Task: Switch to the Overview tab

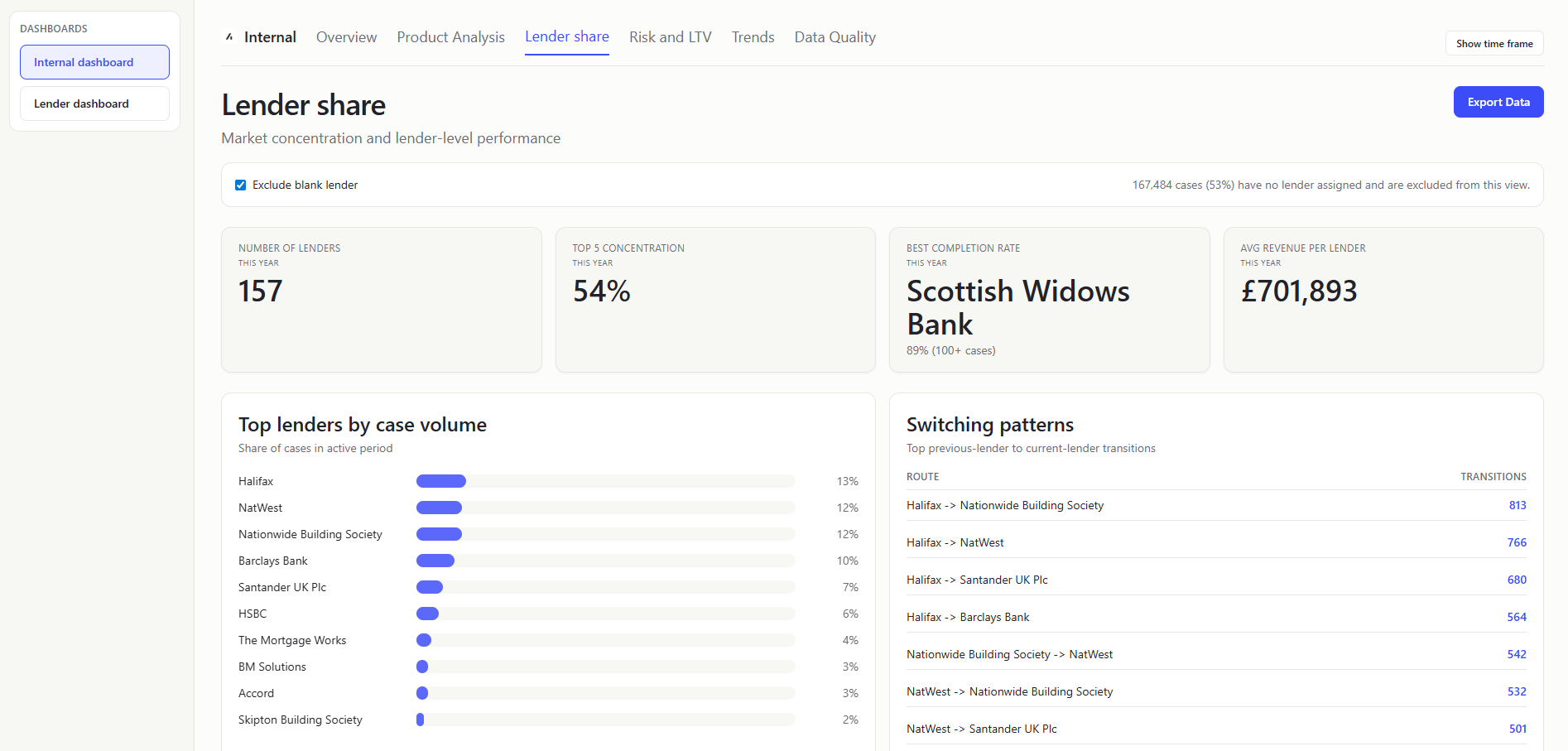Action: [346, 36]
